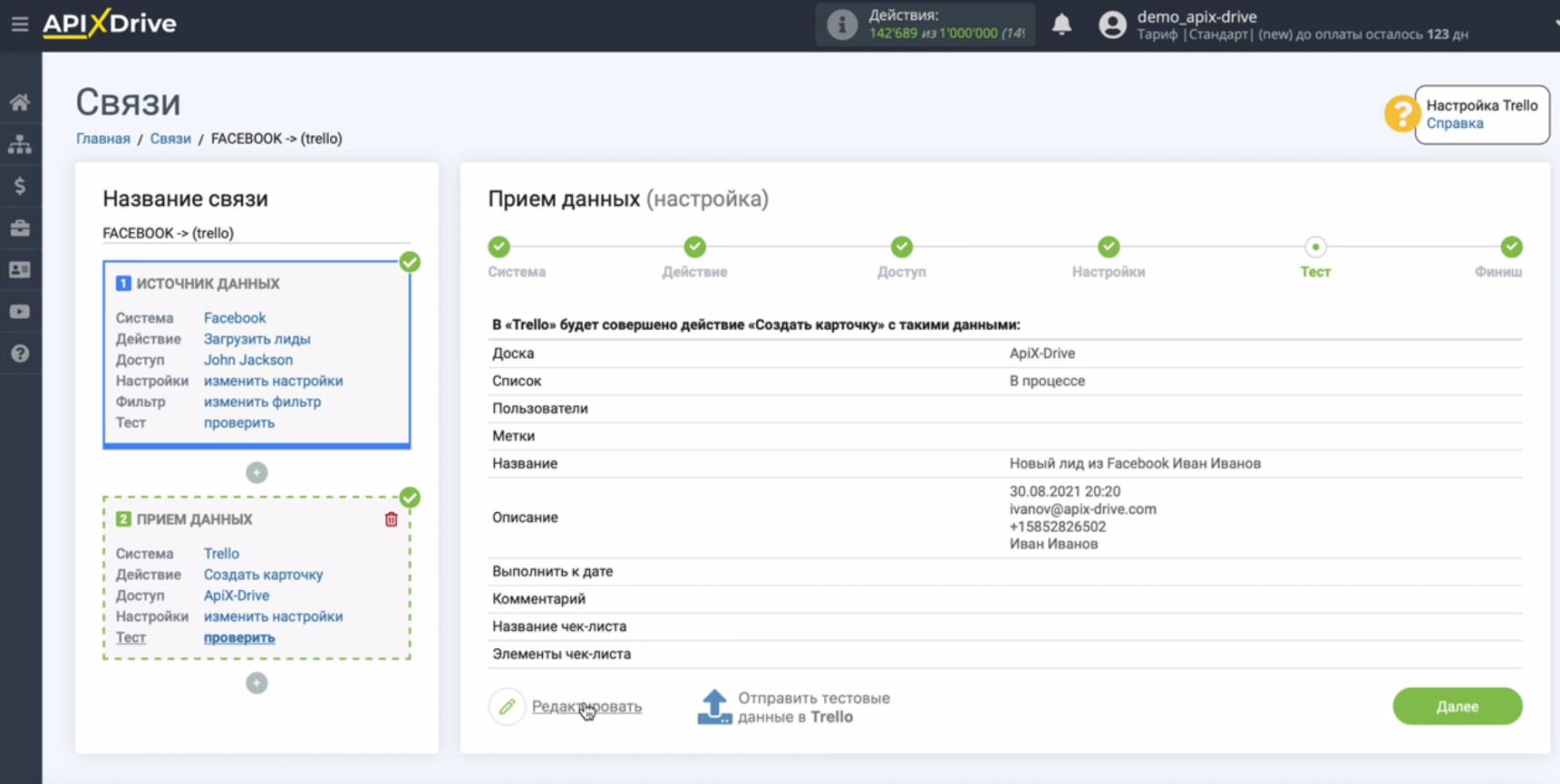Edit the connection name field
This screenshot has height=784, width=1560.
(257, 233)
